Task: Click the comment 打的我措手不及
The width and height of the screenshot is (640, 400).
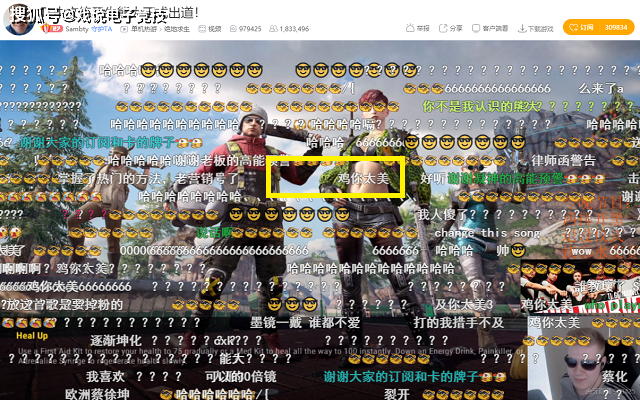Action: [459, 323]
